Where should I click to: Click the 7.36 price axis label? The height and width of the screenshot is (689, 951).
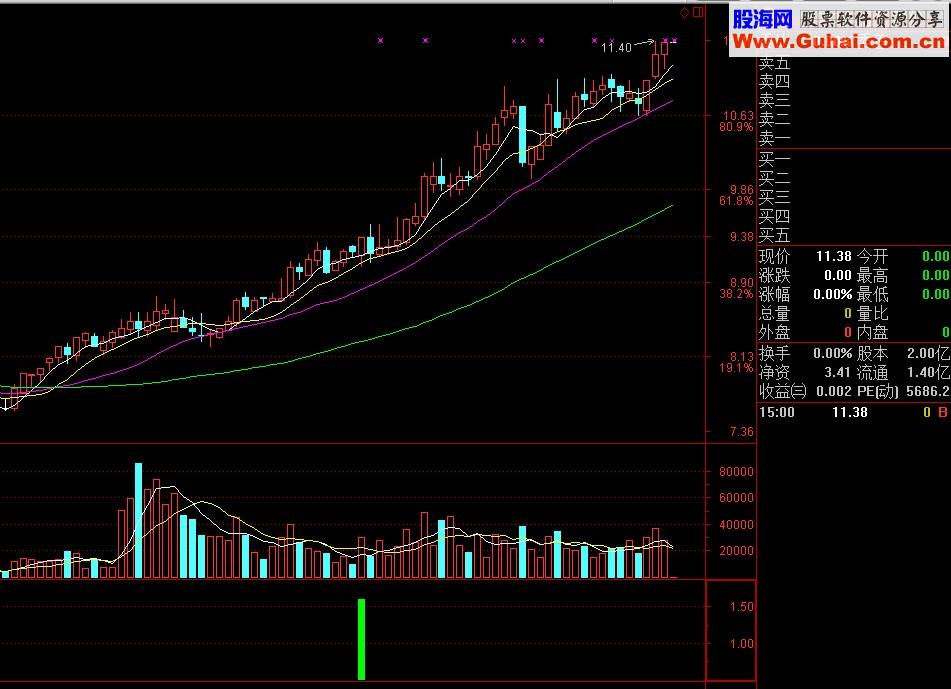742,432
